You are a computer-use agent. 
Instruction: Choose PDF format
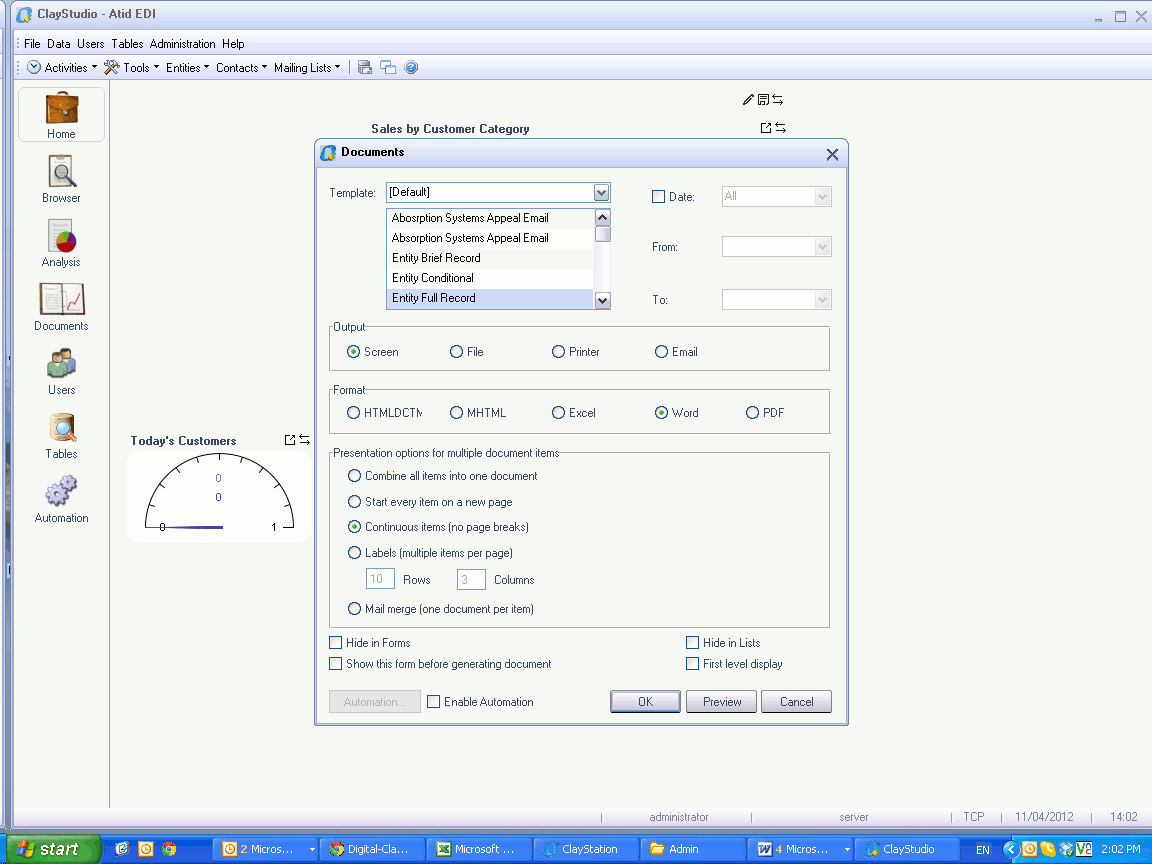(x=752, y=413)
